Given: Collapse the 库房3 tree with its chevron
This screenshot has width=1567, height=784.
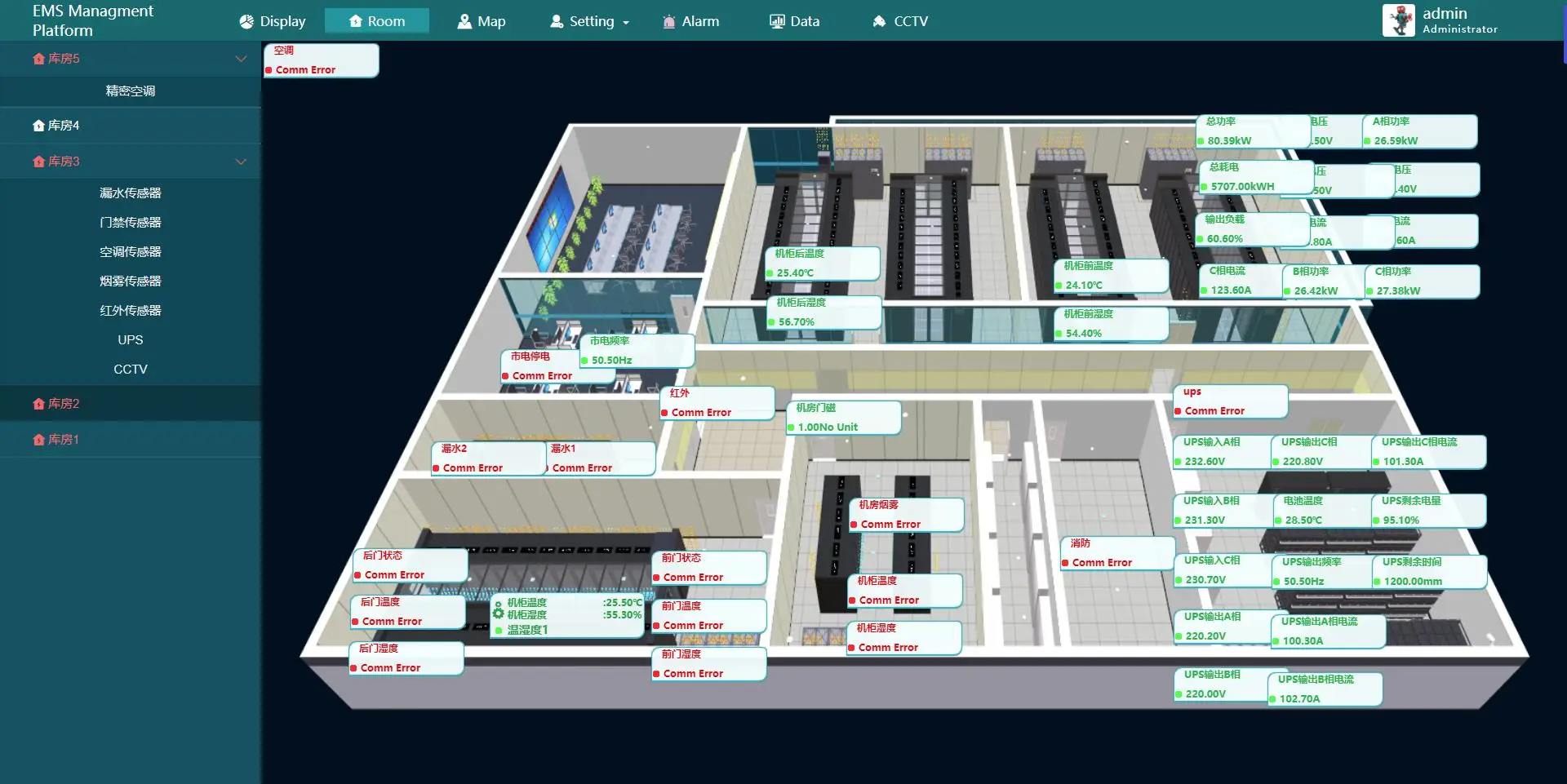Looking at the screenshot, I should pyautogui.click(x=241, y=161).
